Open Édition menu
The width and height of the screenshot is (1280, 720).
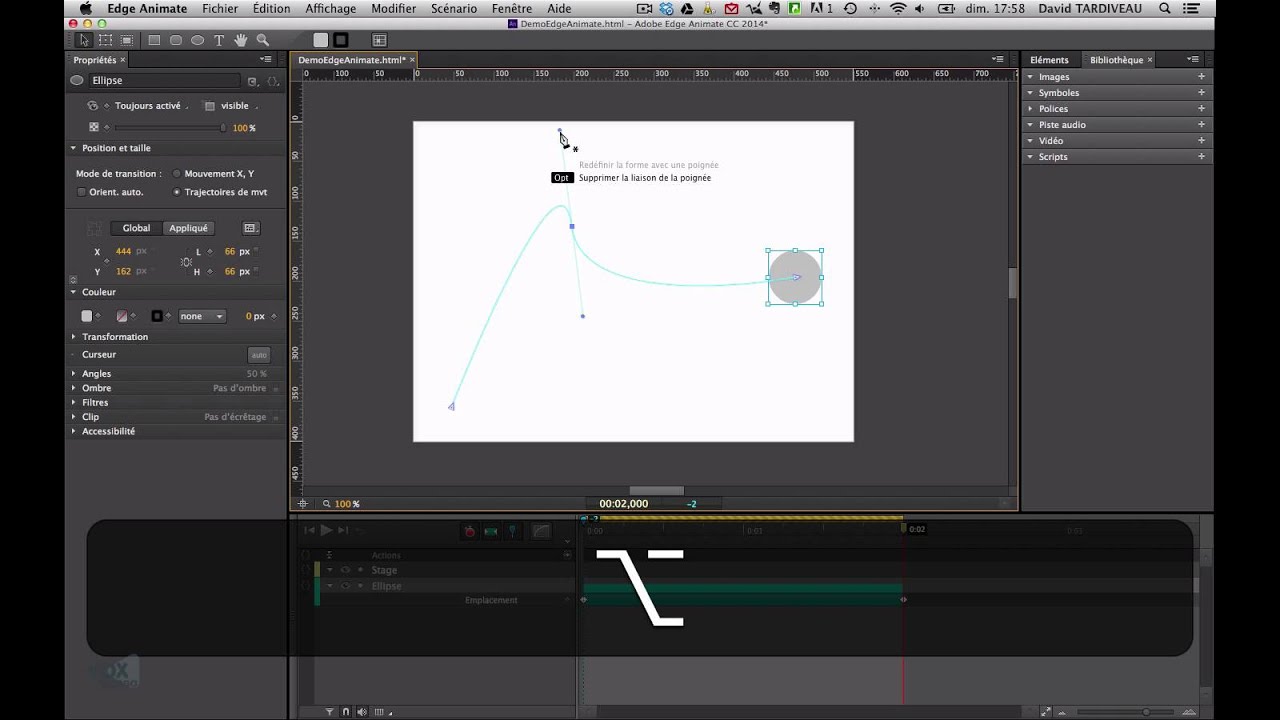(271, 9)
